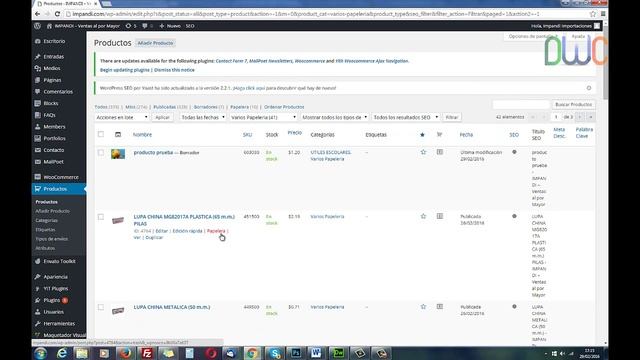Click the Ordenar Productos link
Image resolution: width=640 pixels, height=360 pixels.
point(284,107)
